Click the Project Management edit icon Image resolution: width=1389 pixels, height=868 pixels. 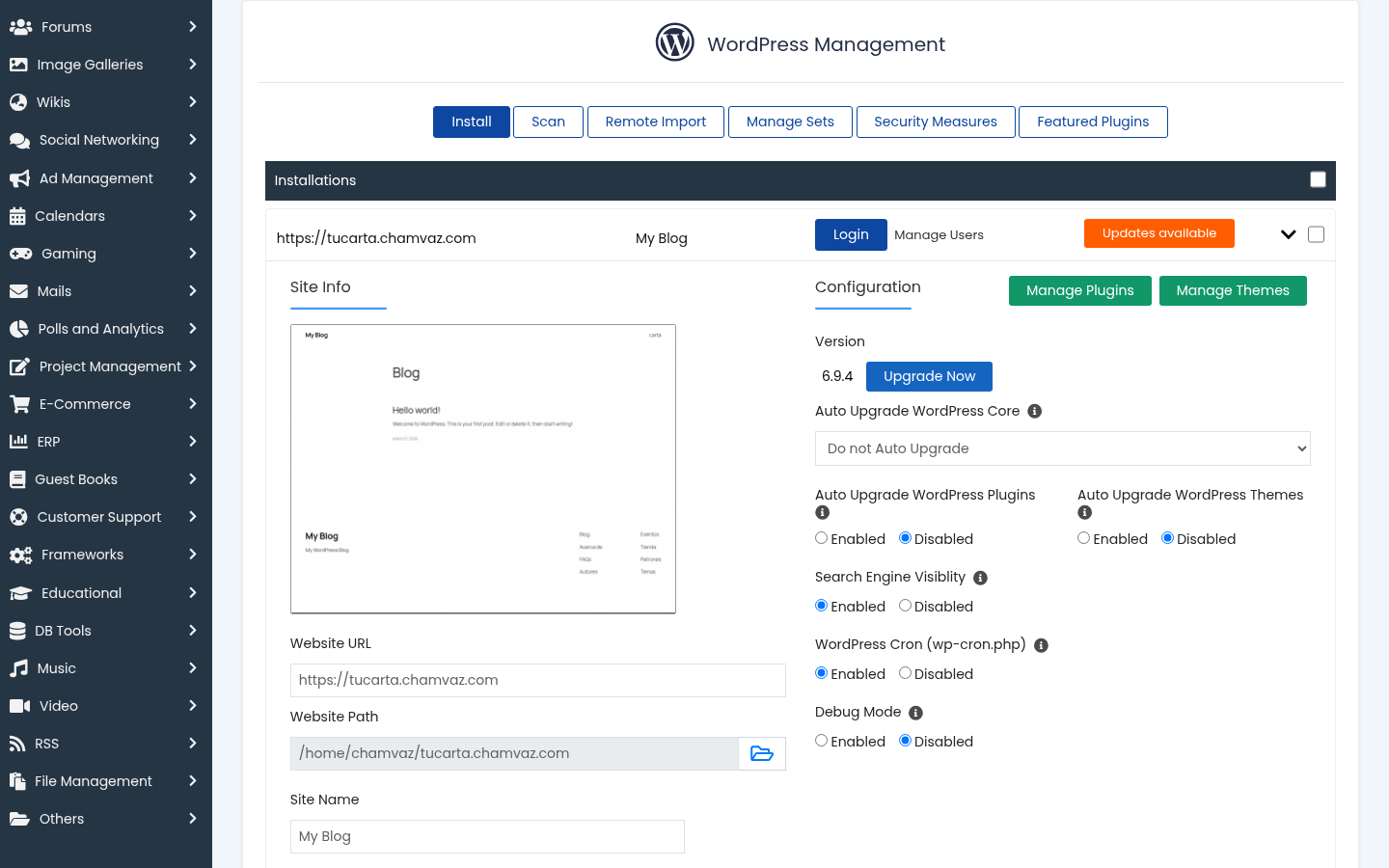click(x=19, y=366)
